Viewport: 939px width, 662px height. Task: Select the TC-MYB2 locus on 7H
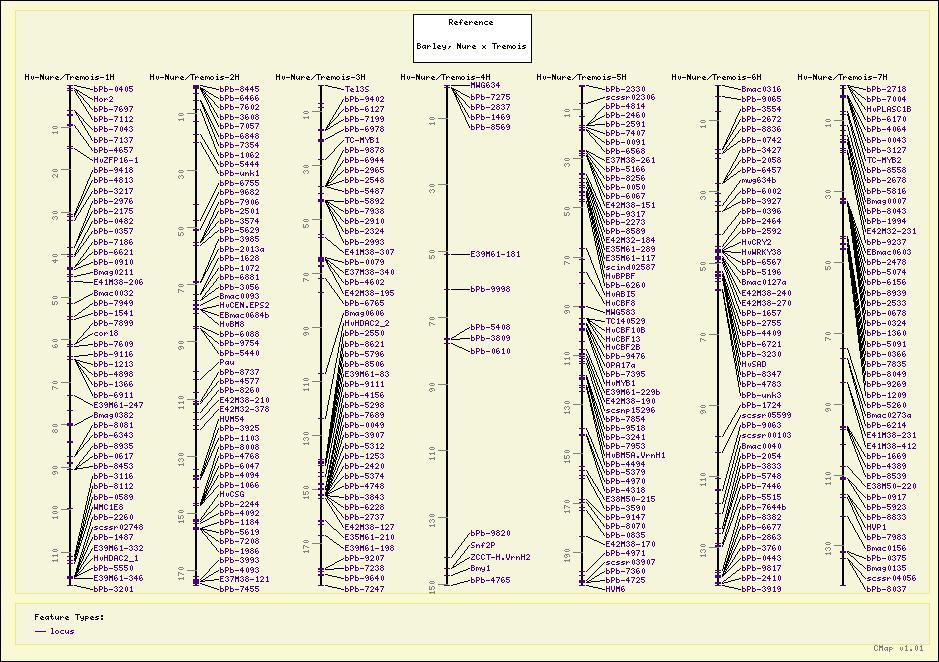tap(884, 160)
